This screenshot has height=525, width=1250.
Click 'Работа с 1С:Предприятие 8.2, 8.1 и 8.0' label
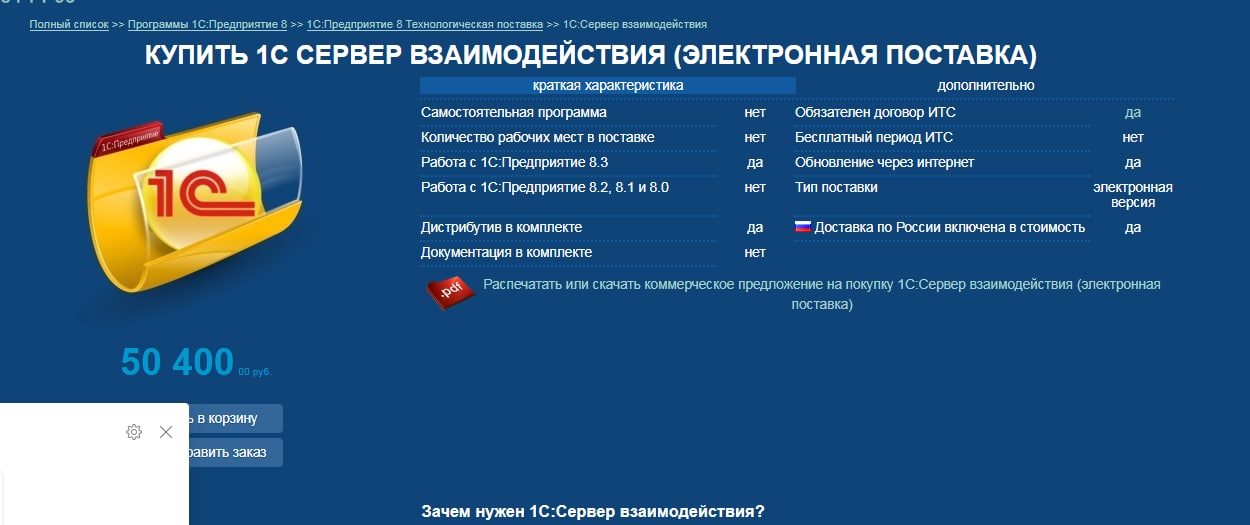pos(545,187)
